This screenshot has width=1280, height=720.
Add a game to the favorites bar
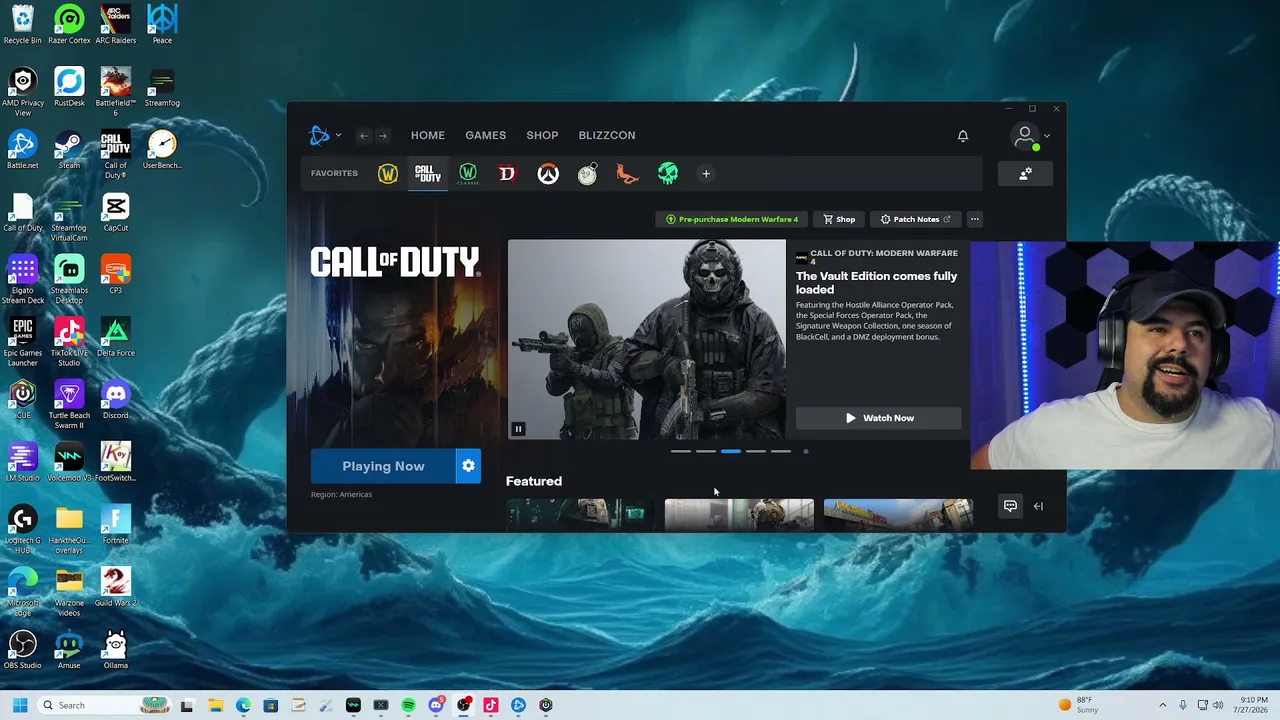pos(706,174)
